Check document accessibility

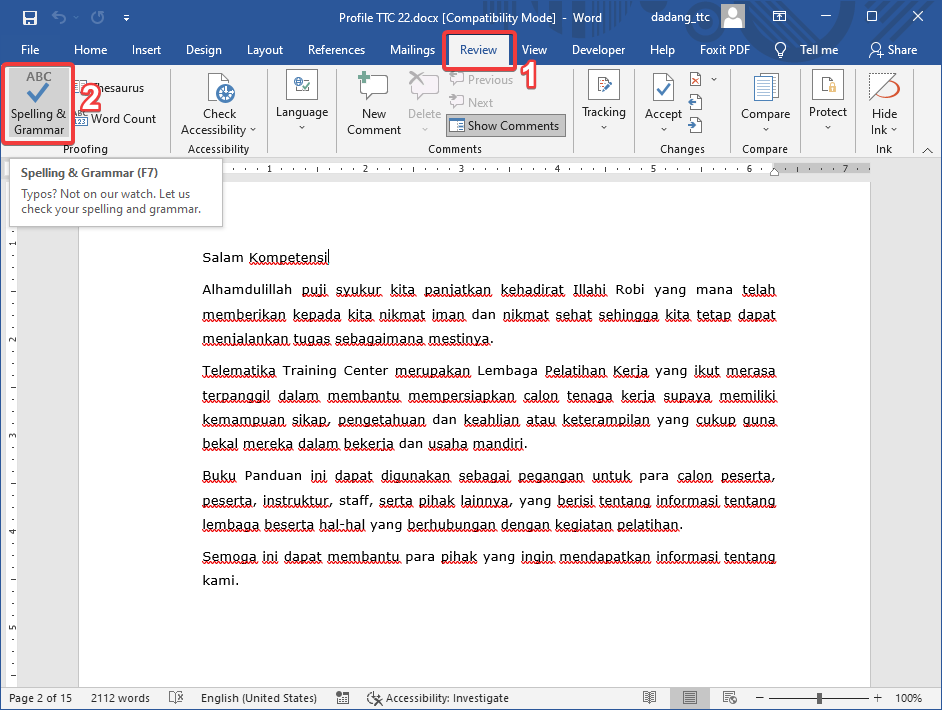point(219,103)
